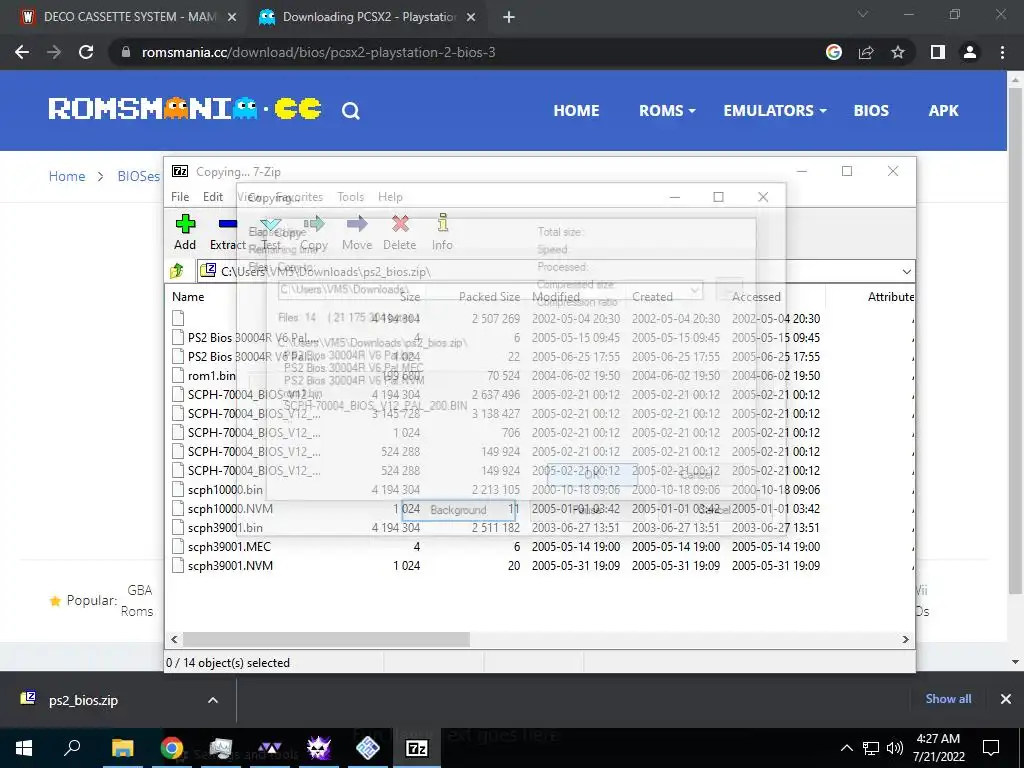Select the rom1.bin file
Screen dimensions: 1024x768
212,376
